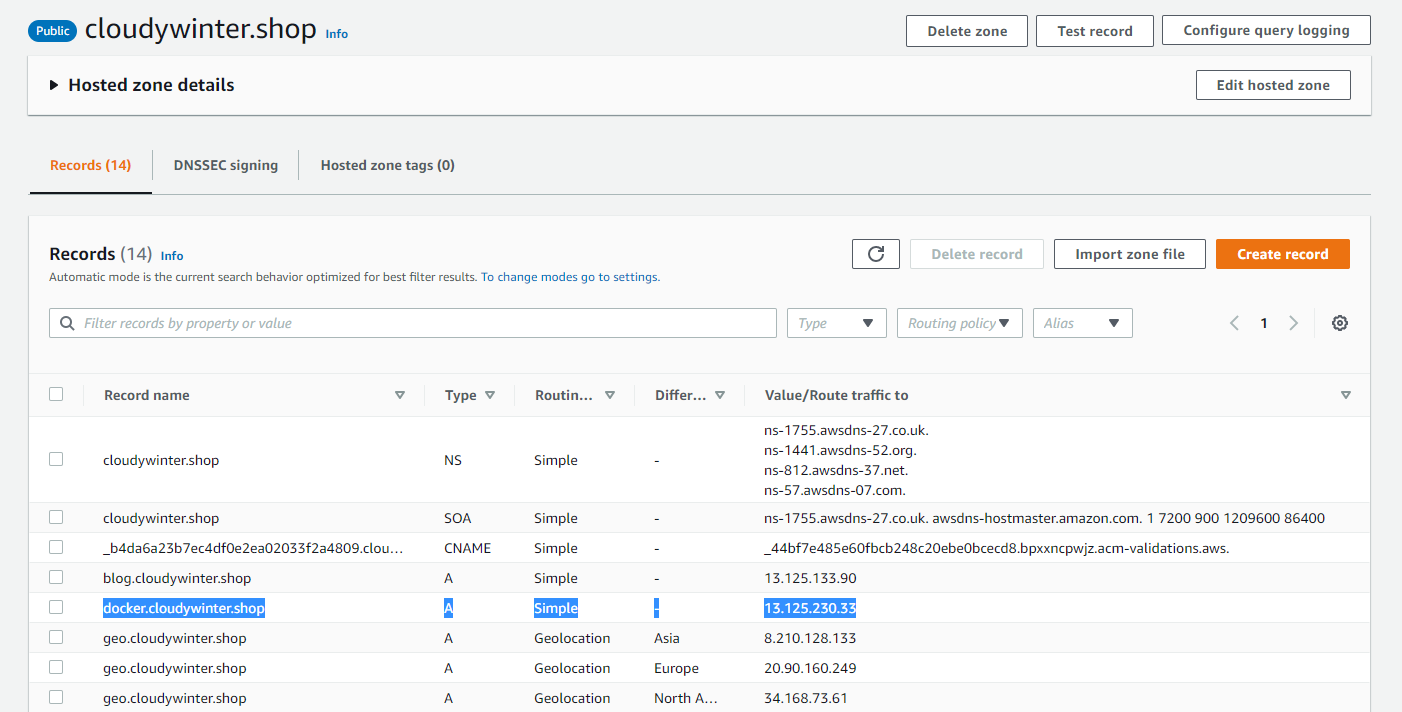Click the SOA type cell
The height and width of the screenshot is (712, 1402).
click(457, 518)
